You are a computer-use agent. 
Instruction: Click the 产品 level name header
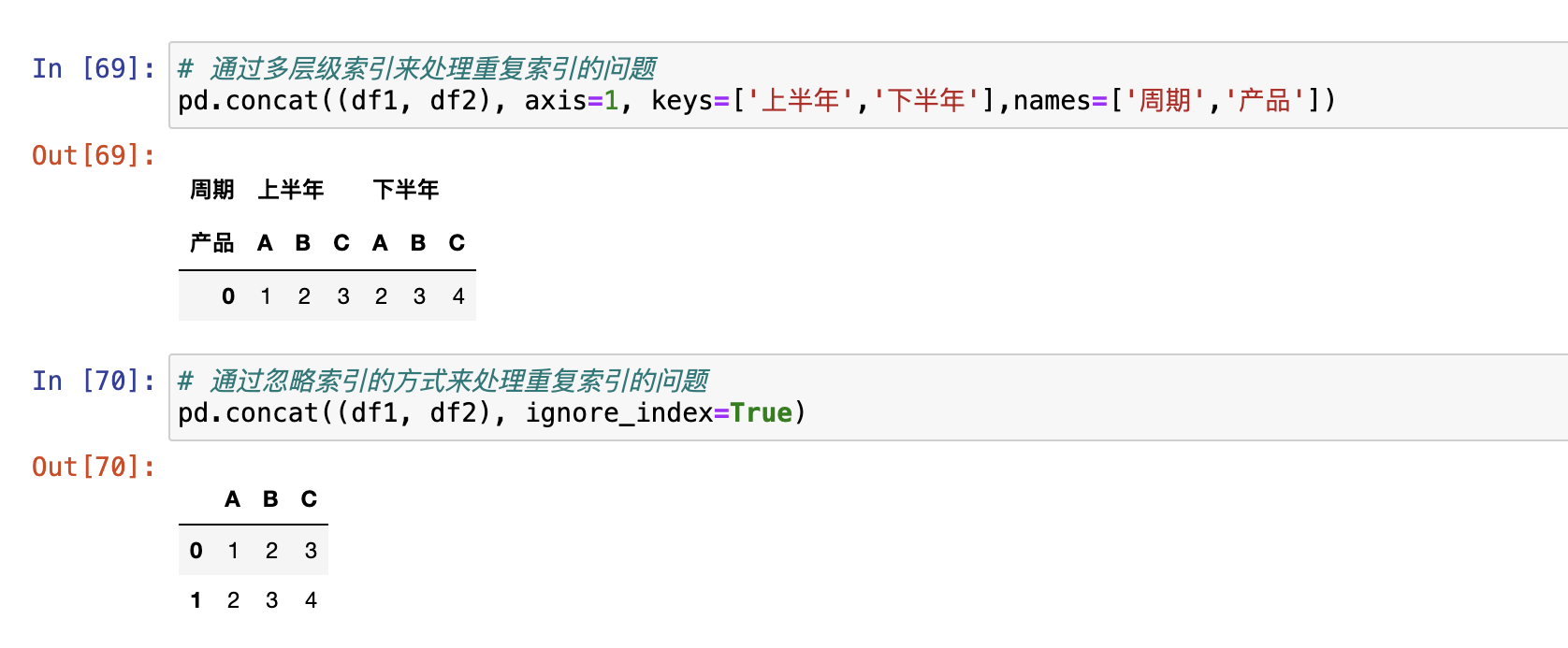click(212, 243)
